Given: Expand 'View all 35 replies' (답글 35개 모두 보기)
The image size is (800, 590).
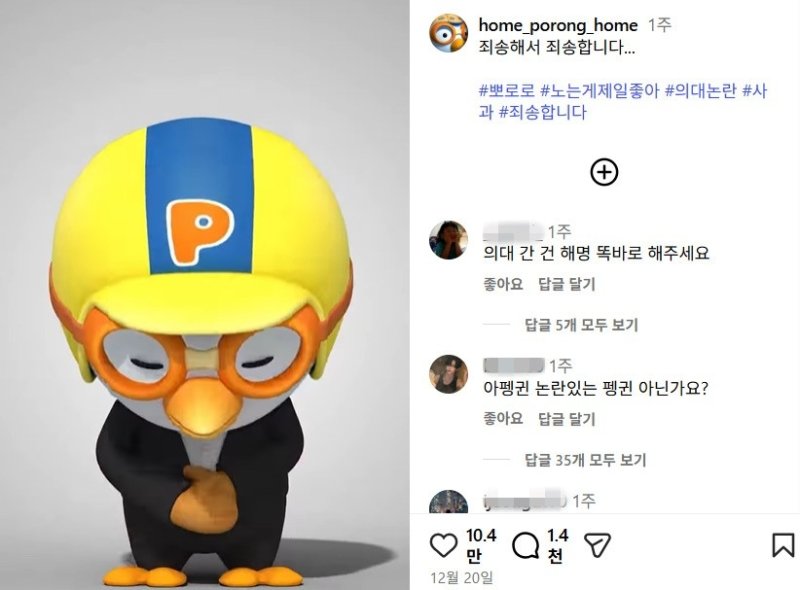Looking at the screenshot, I should 585,460.
